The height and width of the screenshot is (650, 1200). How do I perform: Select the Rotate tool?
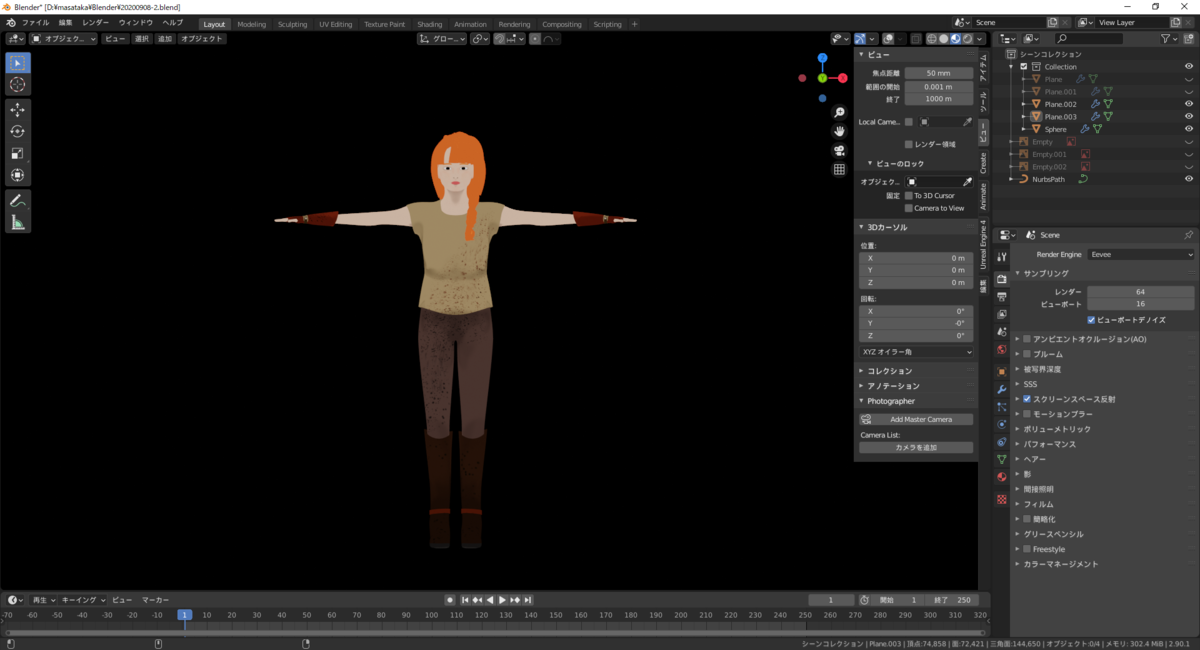click(17, 131)
